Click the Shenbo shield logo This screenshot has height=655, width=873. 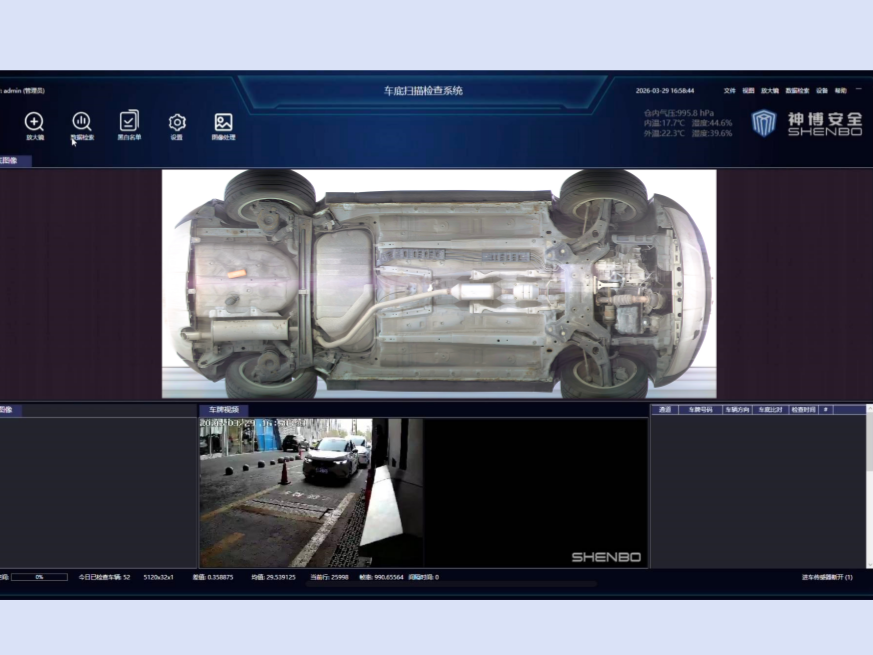pos(763,123)
